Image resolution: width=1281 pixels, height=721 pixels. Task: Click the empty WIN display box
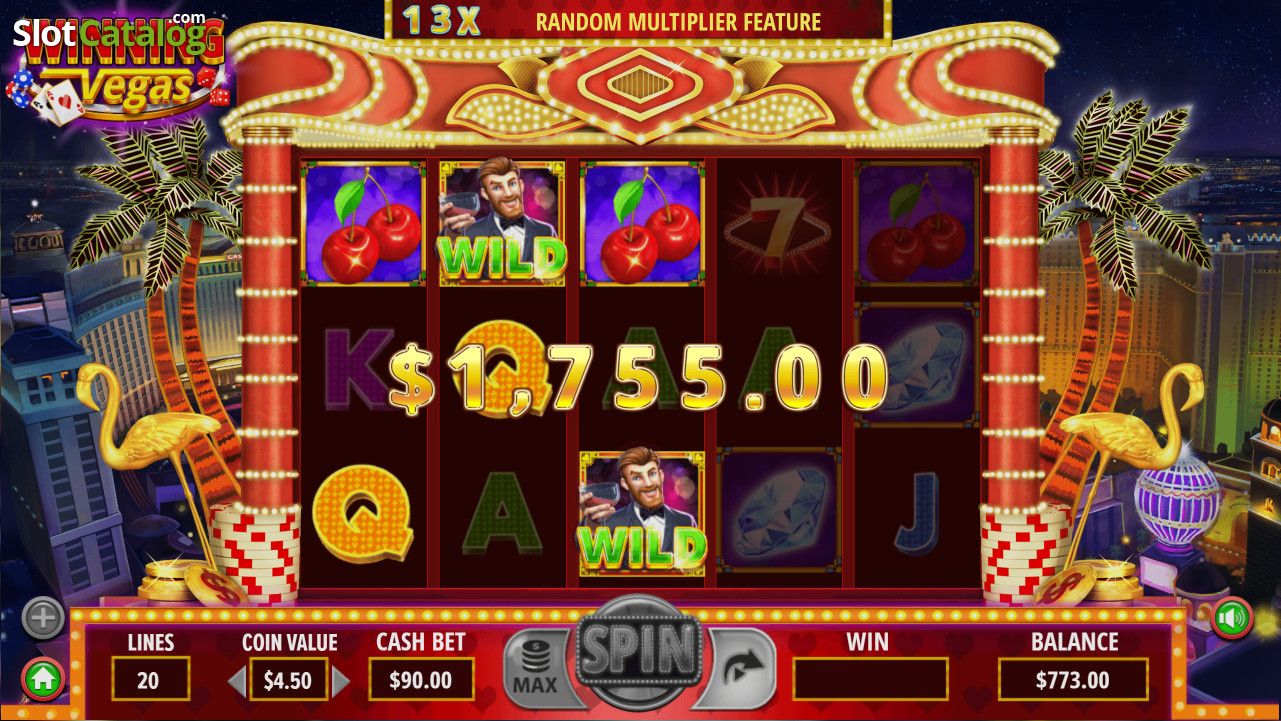click(870, 679)
